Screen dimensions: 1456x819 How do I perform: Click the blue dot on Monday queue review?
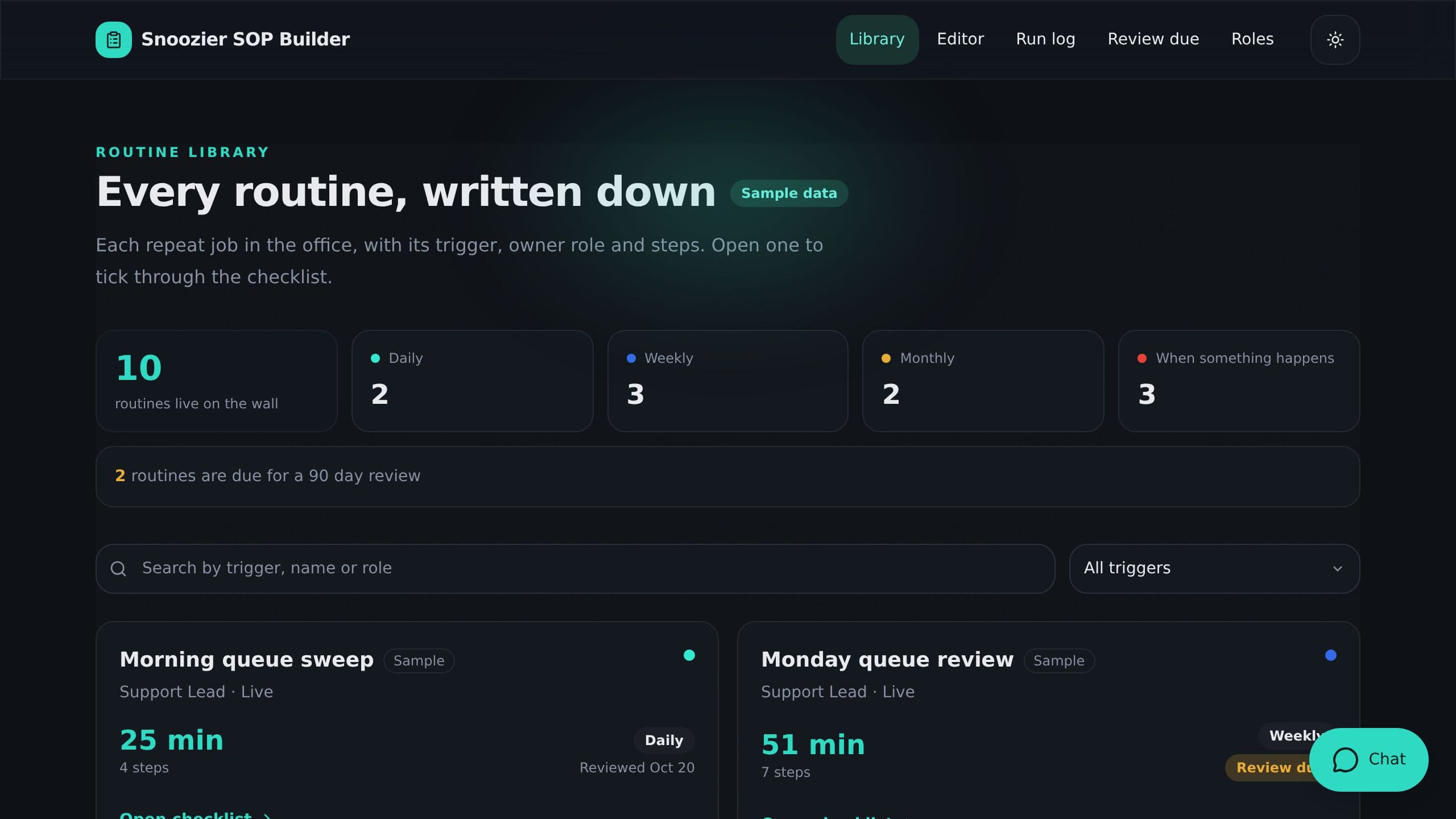[x=1330, y=655]
